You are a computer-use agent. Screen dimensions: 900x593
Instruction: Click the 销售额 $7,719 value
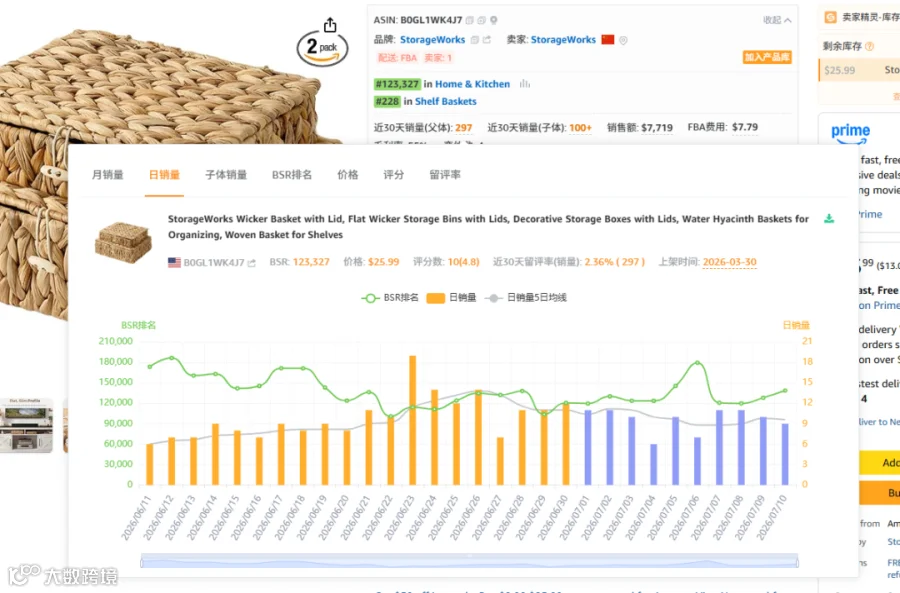[x=657, y=127]
